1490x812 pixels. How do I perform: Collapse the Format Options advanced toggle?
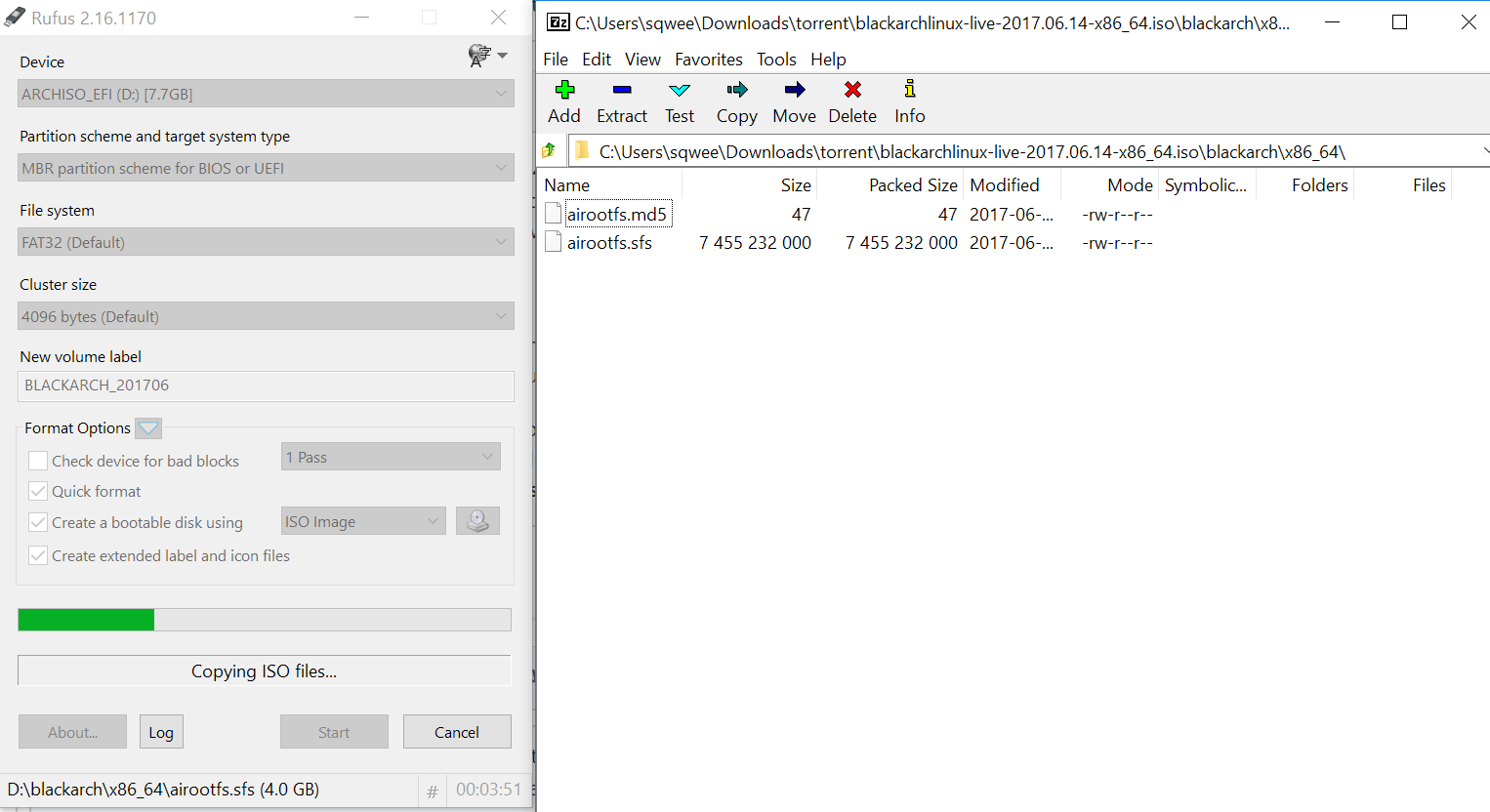click(148, 428)
